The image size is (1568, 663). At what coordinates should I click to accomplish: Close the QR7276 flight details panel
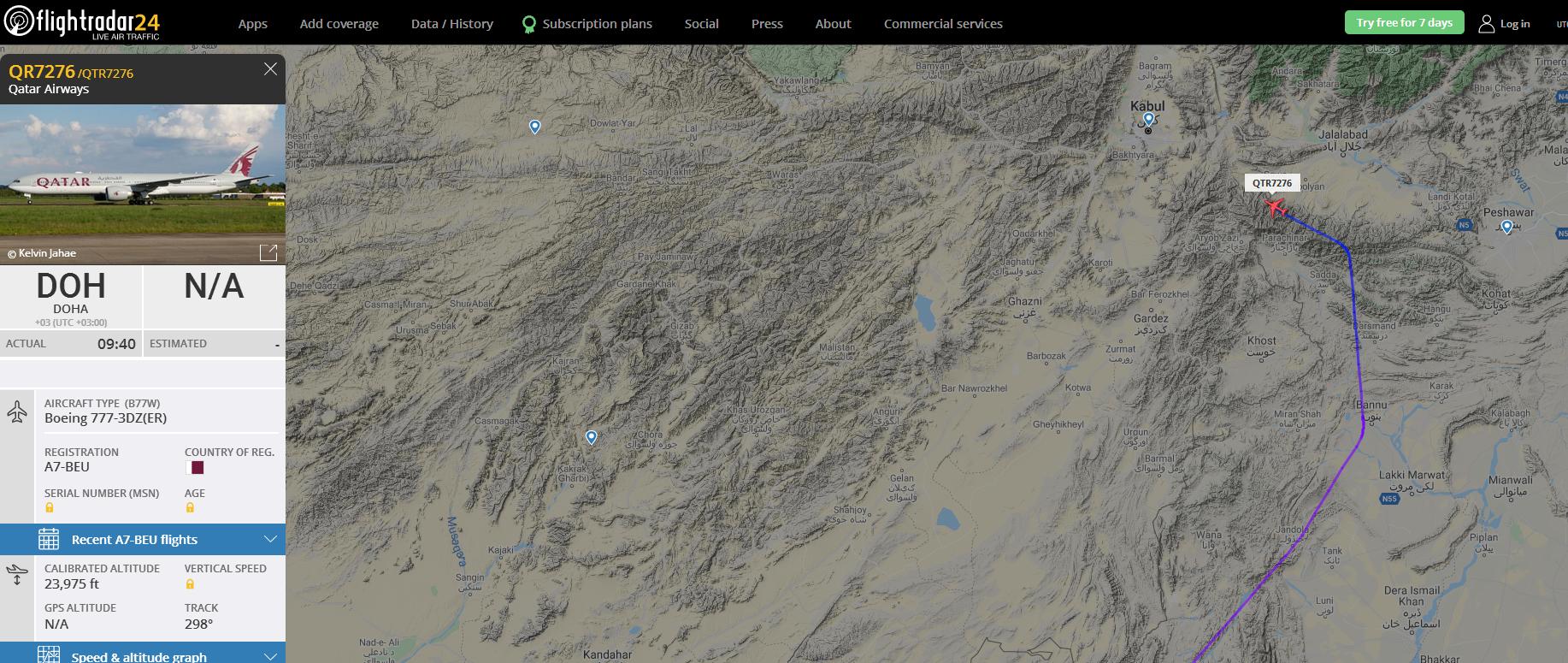point(270,69)
